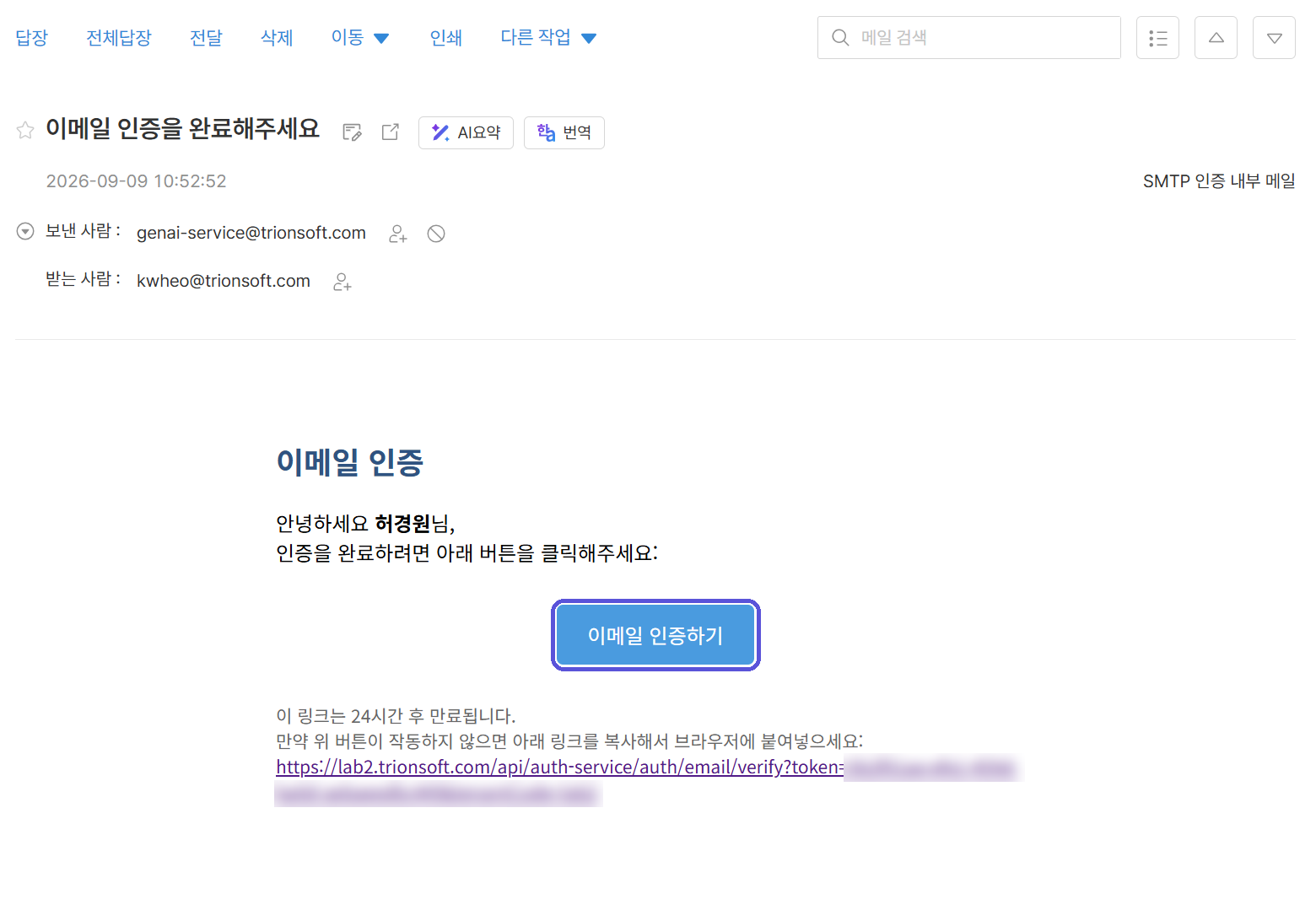
Task: Click the 이메일 인증하기 button
Action: coord(655,635)
